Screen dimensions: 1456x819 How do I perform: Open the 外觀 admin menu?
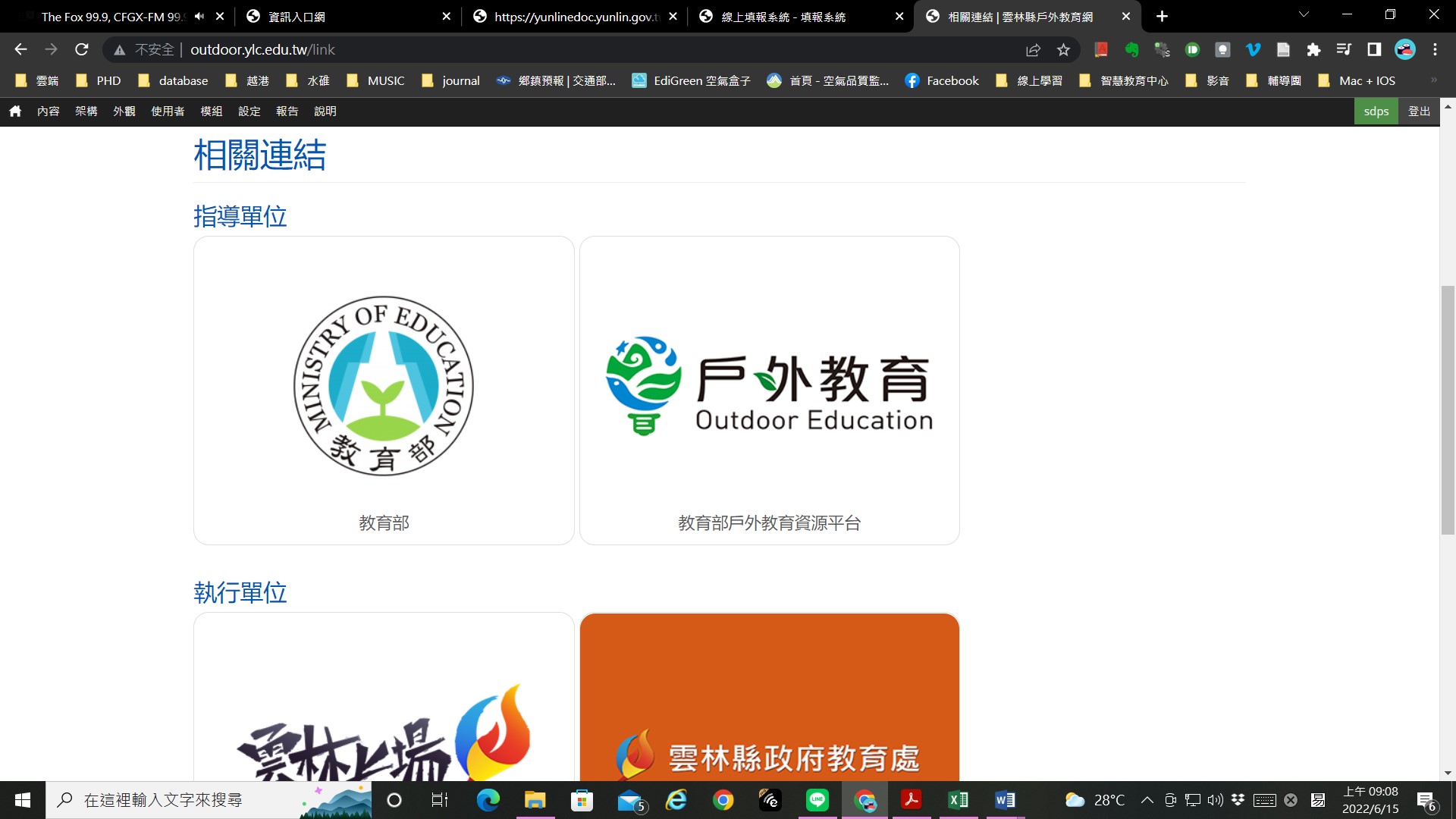coord(124,111)
